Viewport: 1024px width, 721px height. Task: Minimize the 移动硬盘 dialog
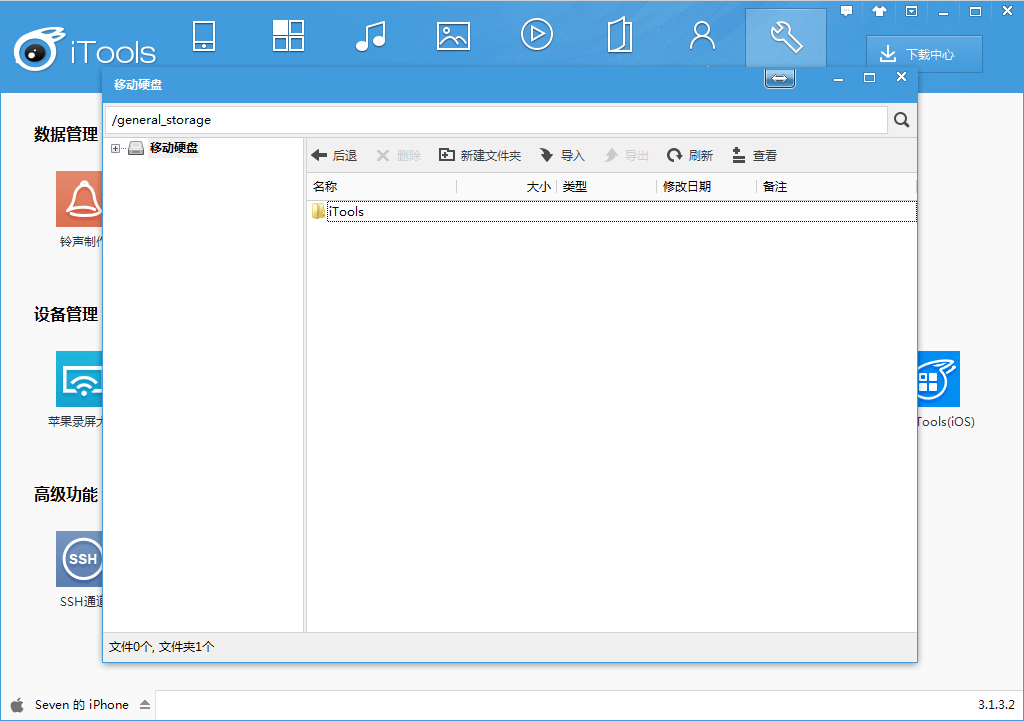click(x=839, y=78)
